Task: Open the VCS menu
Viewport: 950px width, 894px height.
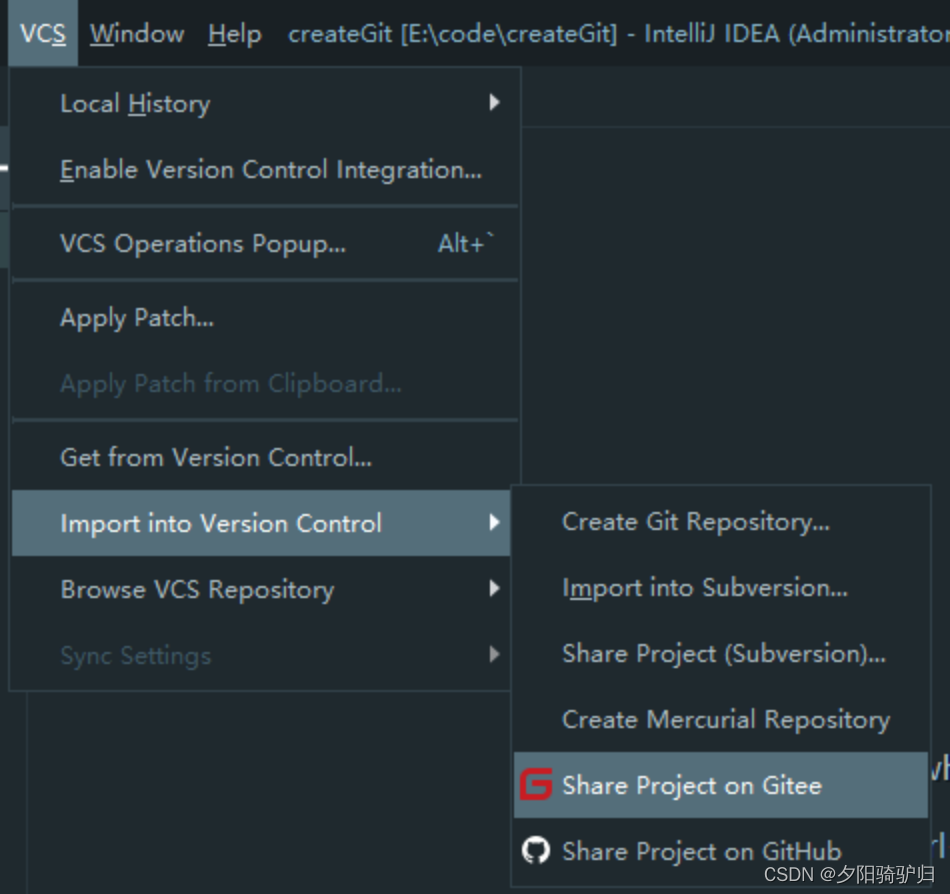Action: coord(43,33)
